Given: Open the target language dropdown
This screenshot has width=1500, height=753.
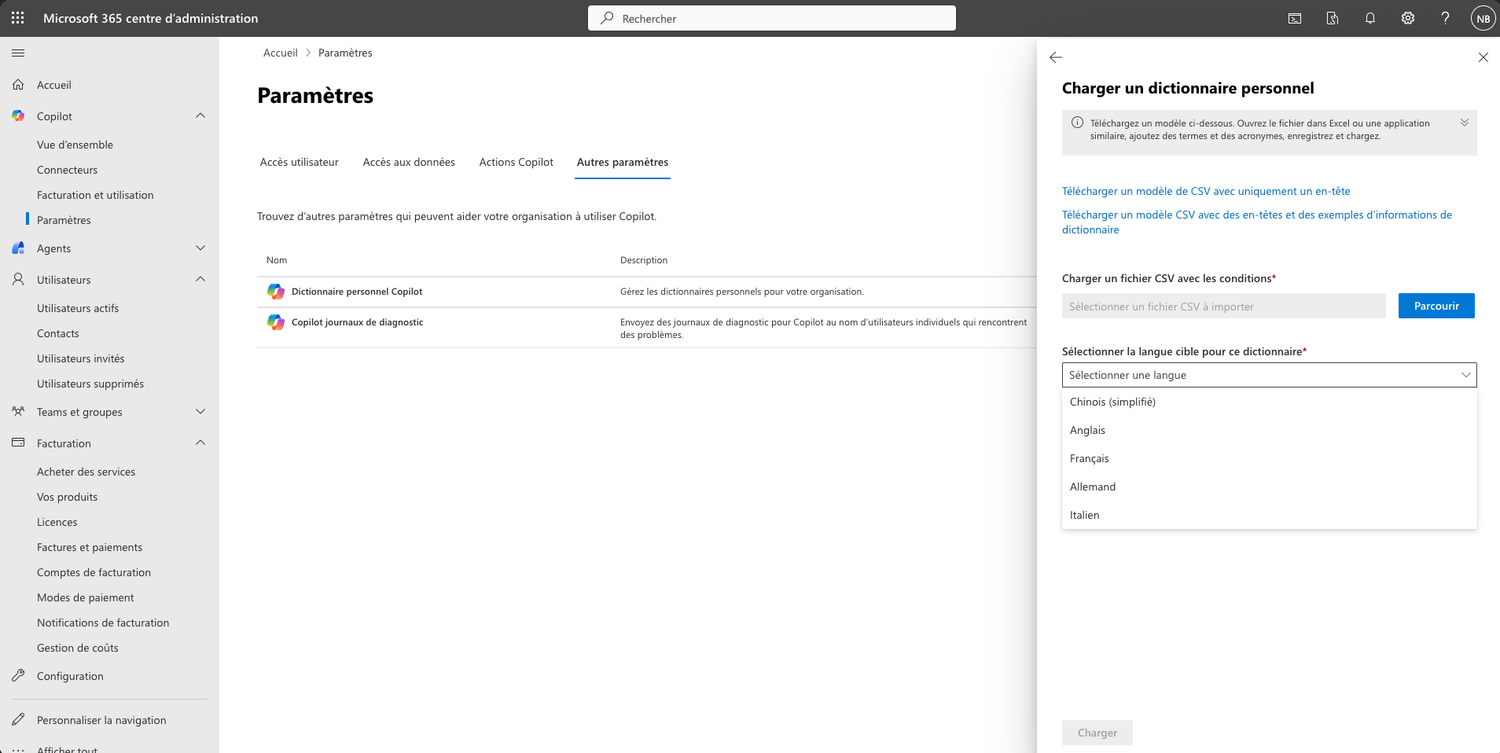Looking at the screenshot, I should 1268,375.
